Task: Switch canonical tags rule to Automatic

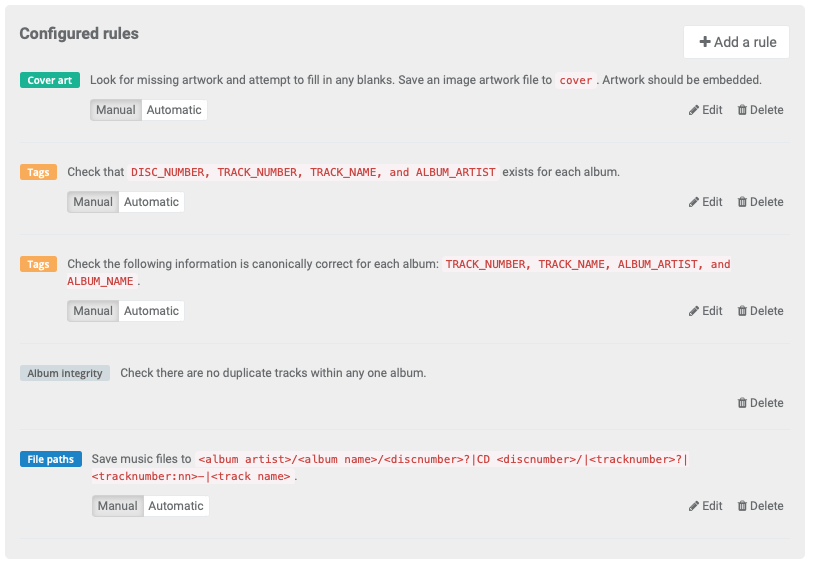Action: pyautogui.click(x=151, y=311)
